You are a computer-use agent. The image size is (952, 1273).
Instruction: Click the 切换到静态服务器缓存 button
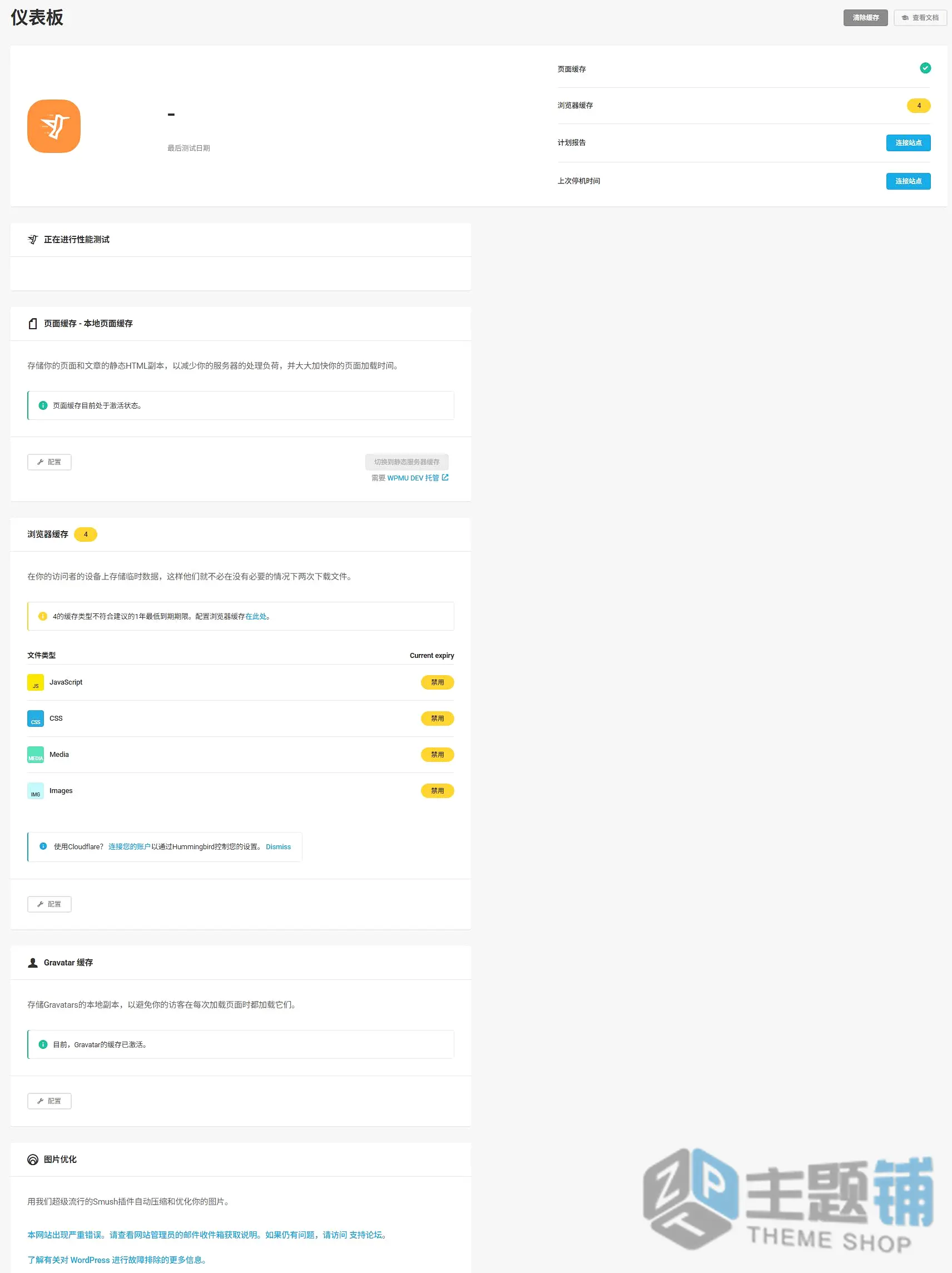pyautogui.click(x=406, y=462)
